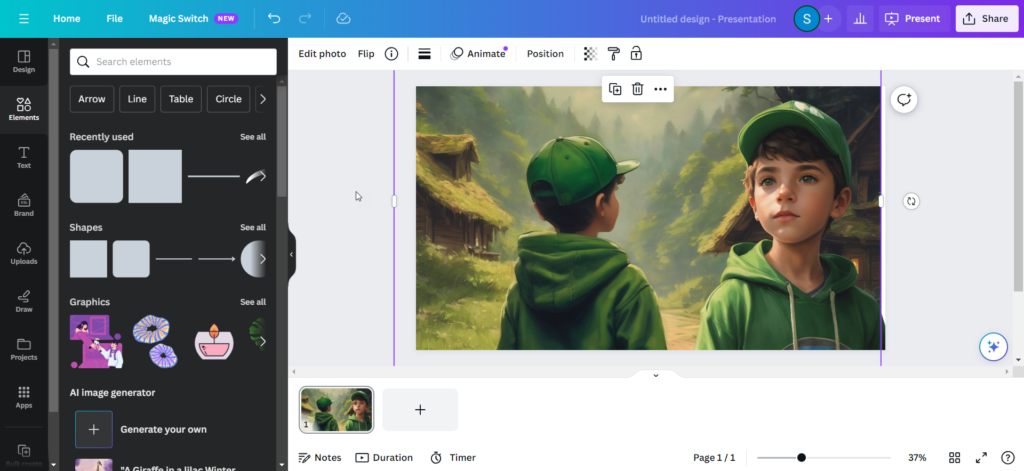
Task: Enter fullscreen mode
Action: 981,457
